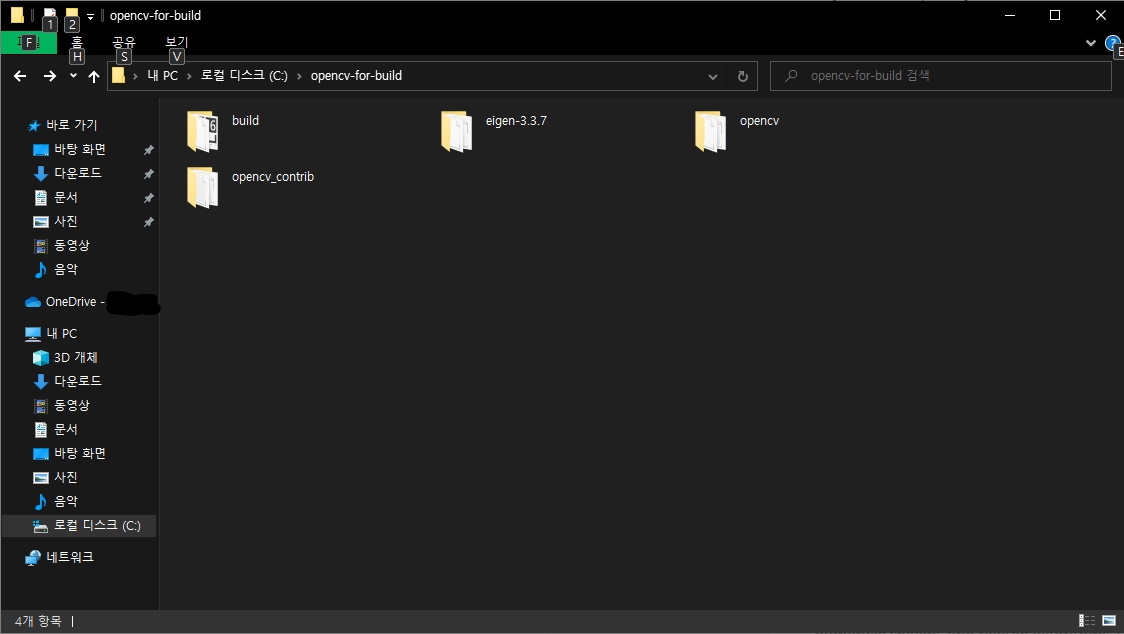This screenshot has width=1124, height=634.
Task: Select the opencv_contrib folder name
Action: [273, 176]
